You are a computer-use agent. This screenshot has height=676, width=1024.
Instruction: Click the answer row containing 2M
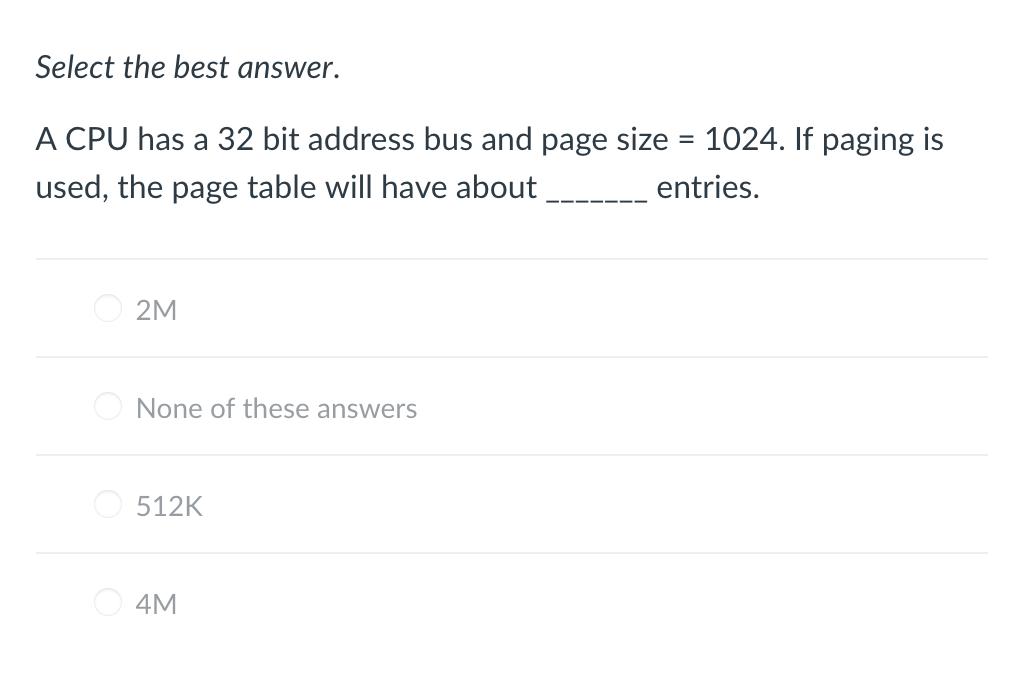click(x=400, y=308)
